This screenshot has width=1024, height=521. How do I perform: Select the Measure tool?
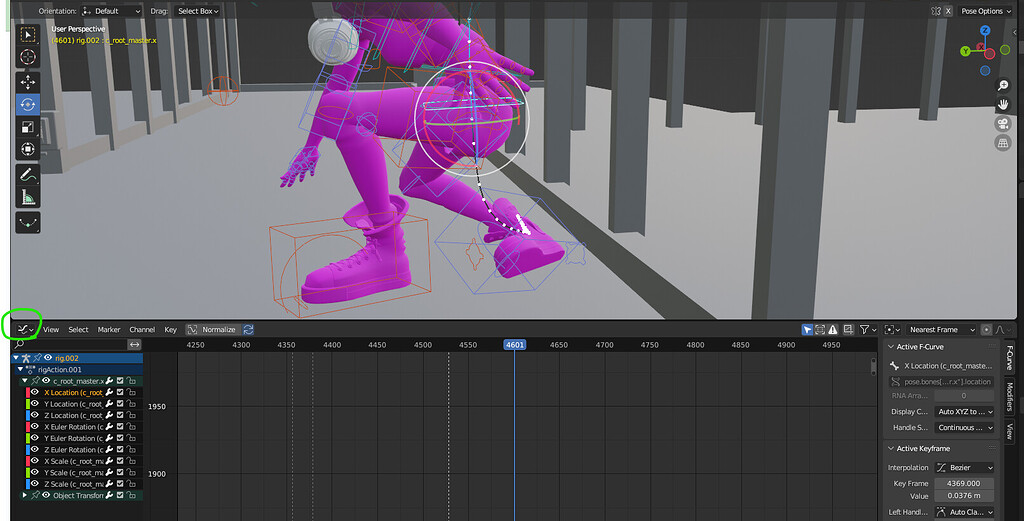(27, 197)
